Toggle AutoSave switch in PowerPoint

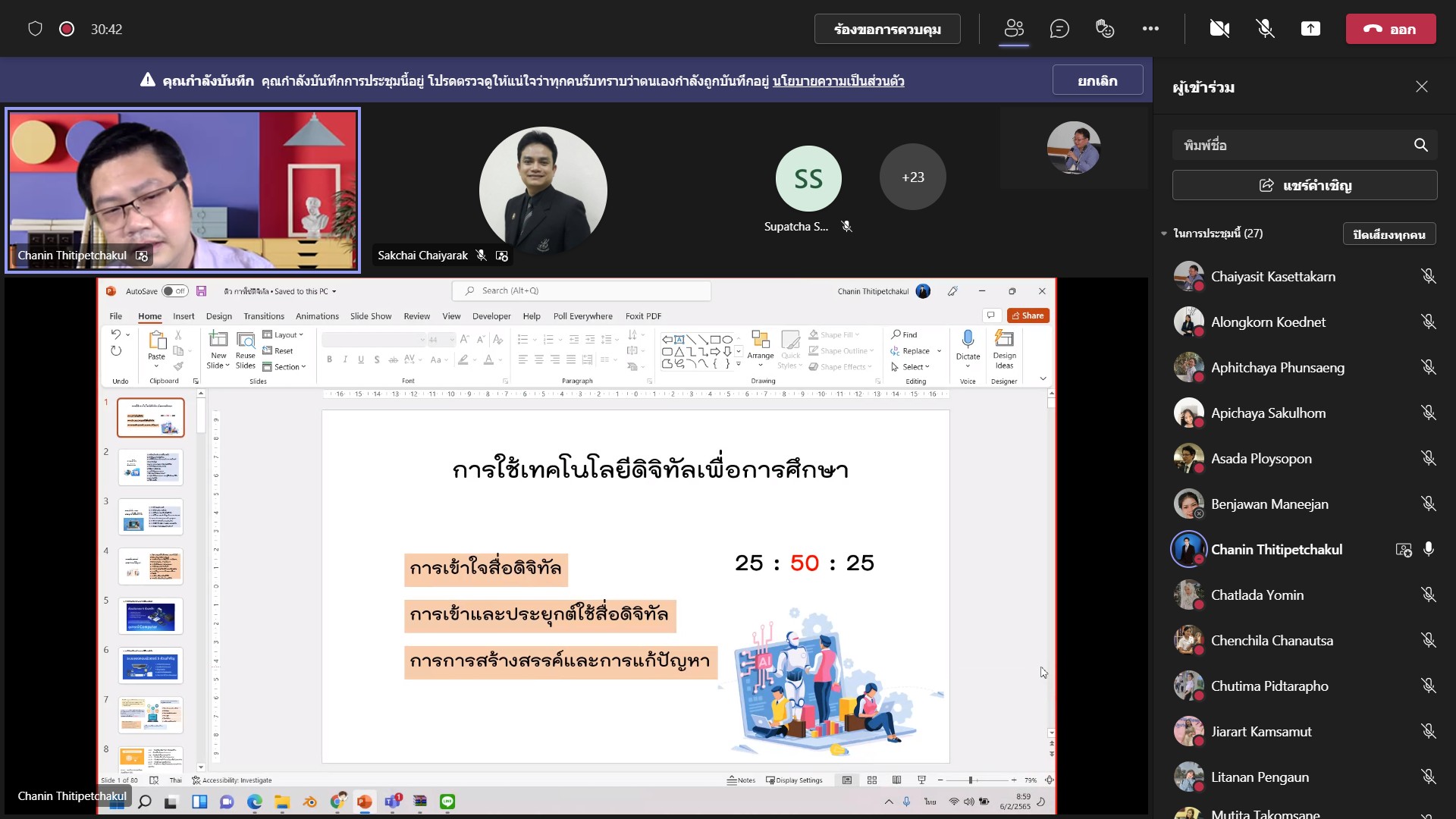[174, 291]
